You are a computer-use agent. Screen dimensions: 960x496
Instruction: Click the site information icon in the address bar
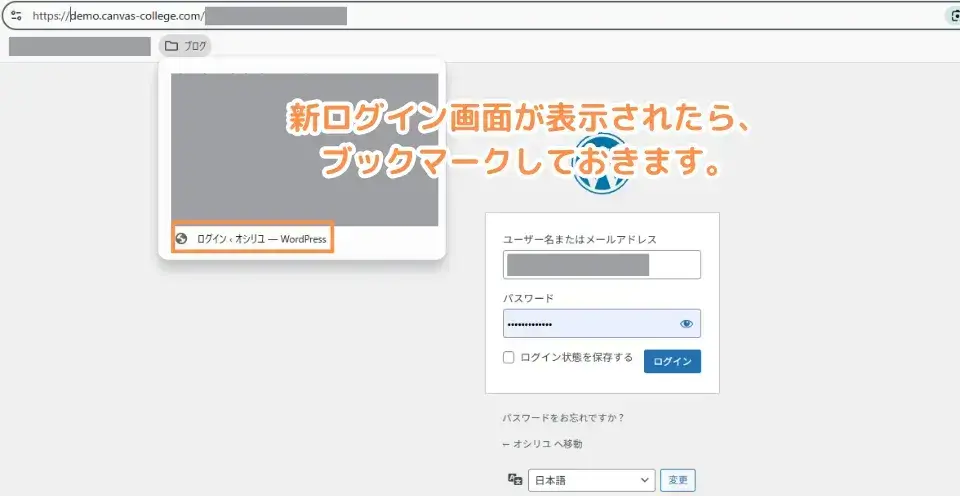[x=16, y=16]
